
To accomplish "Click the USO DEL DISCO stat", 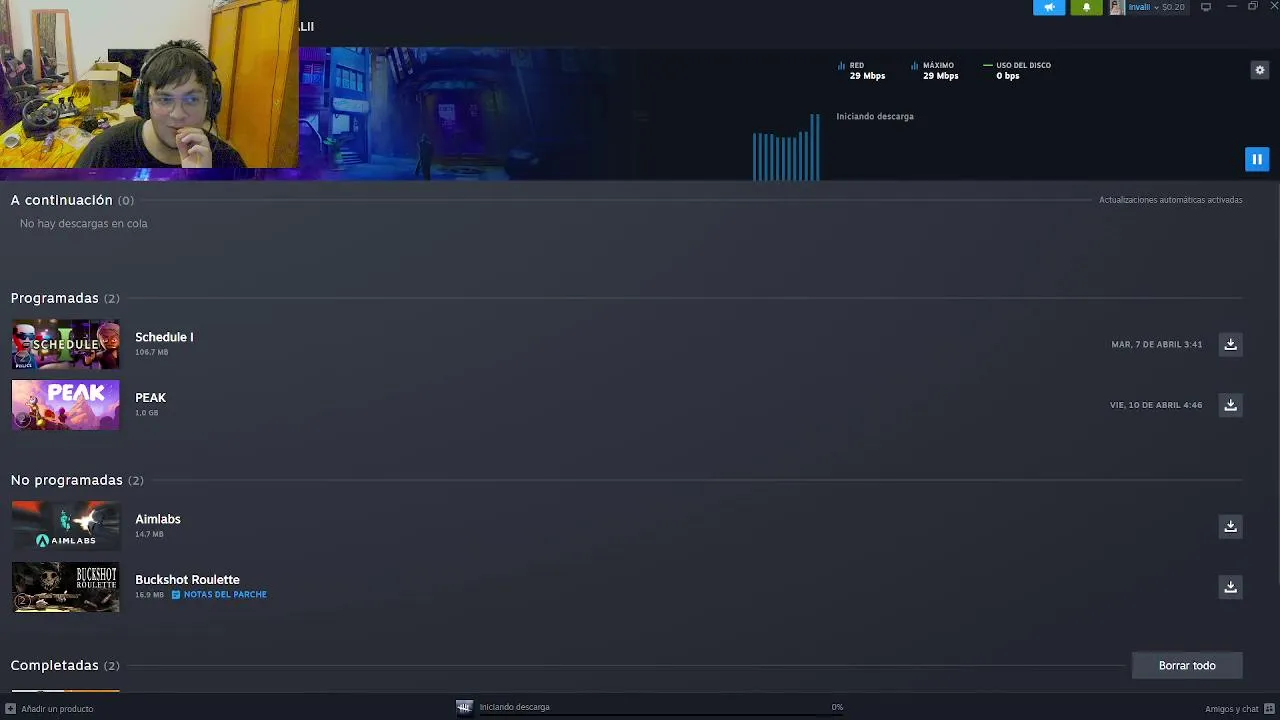I will tap(1017, 70).
